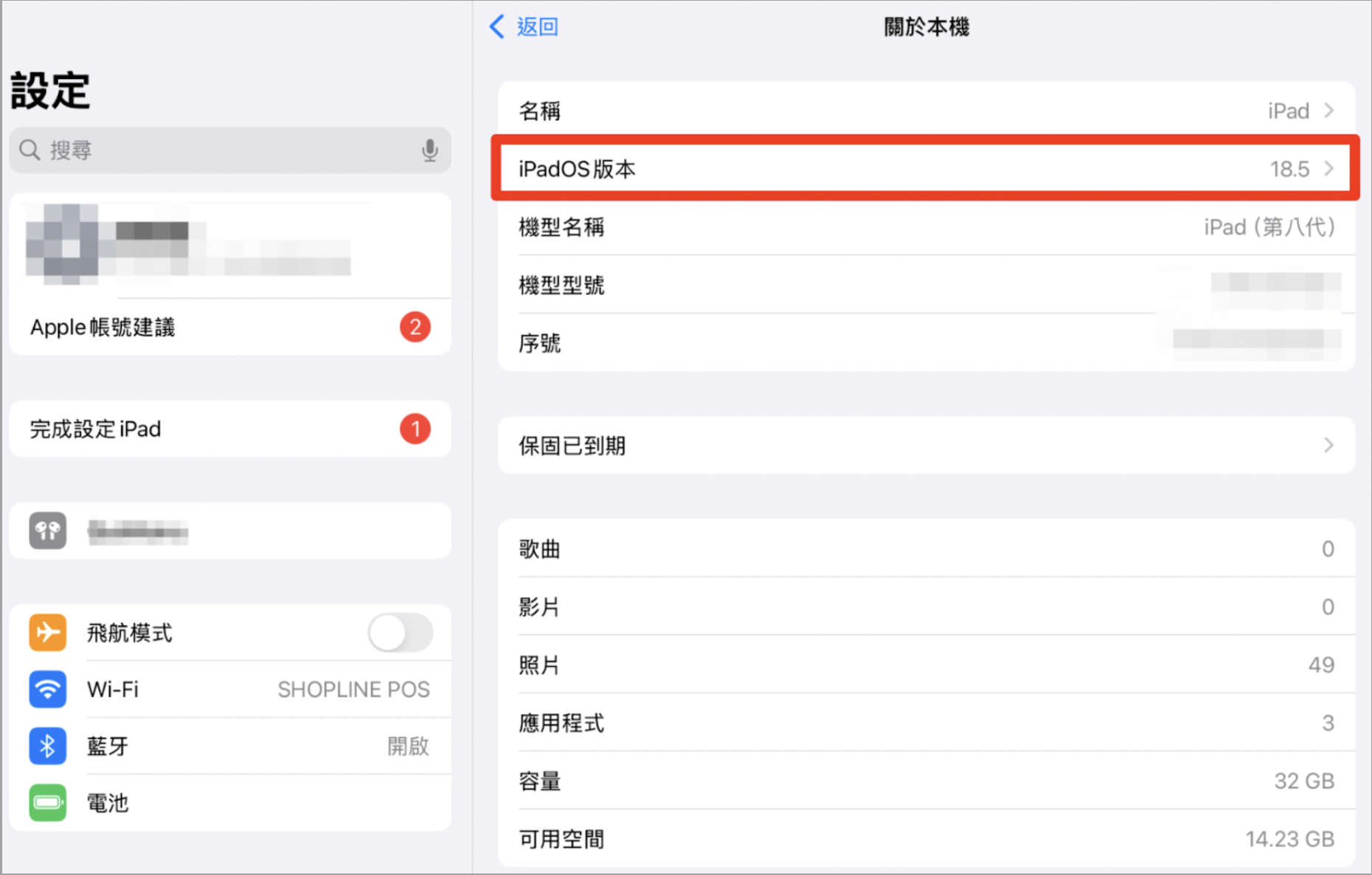
Task: Tap the 18.5 version value
Action: coord(1289,169)
